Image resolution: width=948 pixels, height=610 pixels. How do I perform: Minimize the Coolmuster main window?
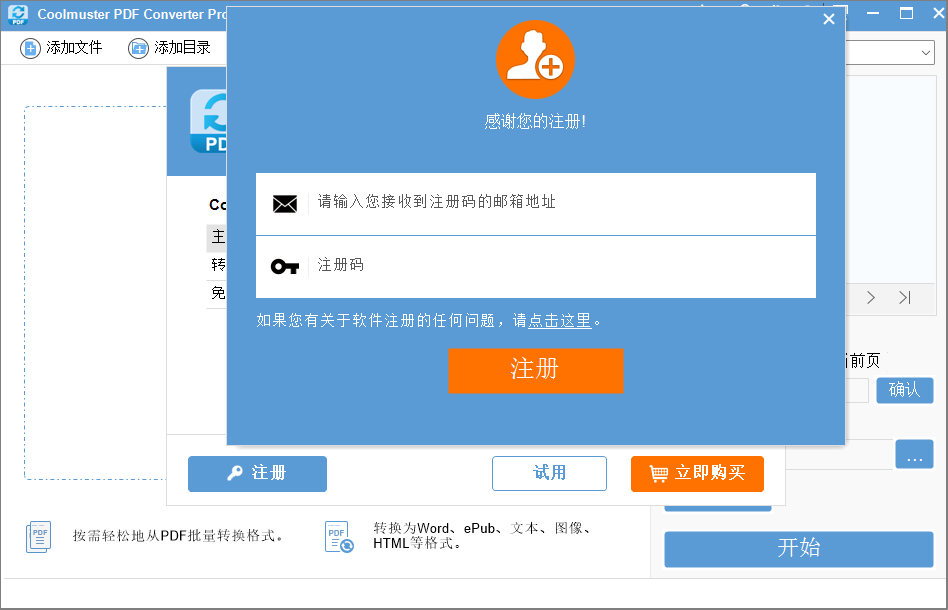coord(872,13)
